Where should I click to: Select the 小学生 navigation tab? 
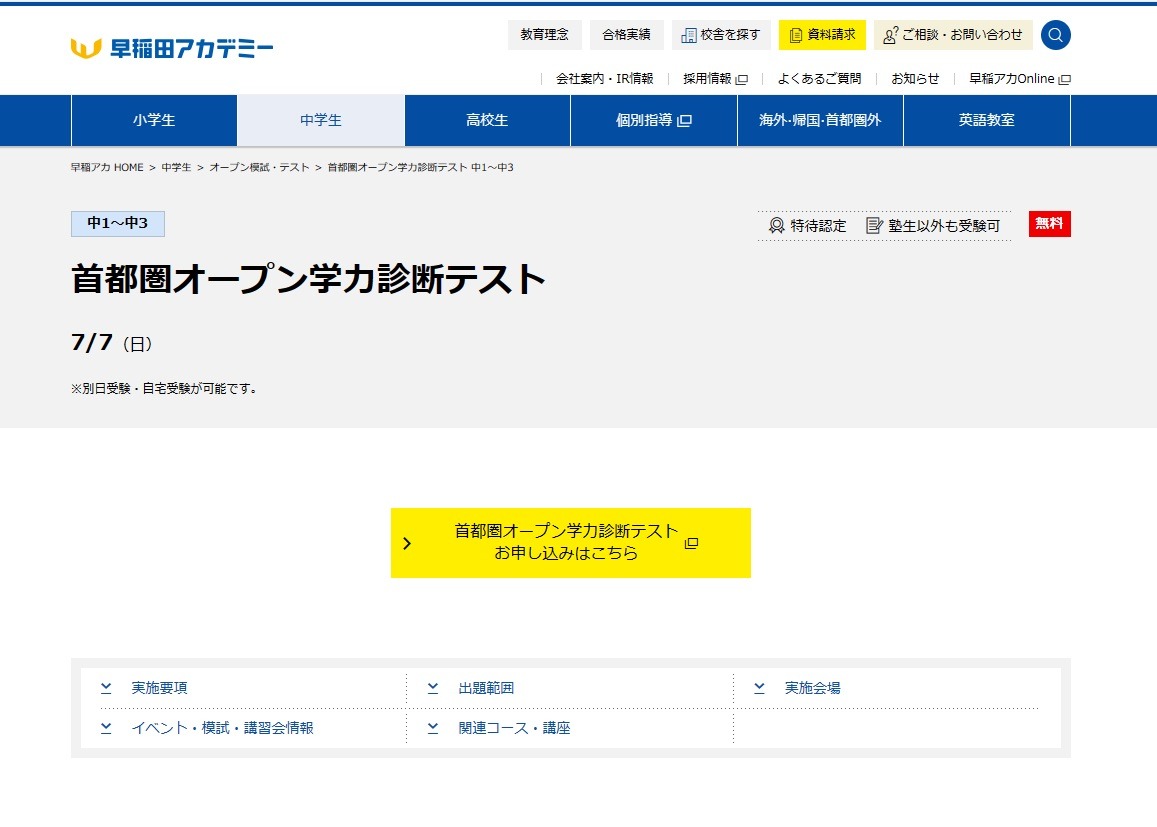[x=154, y=120]
